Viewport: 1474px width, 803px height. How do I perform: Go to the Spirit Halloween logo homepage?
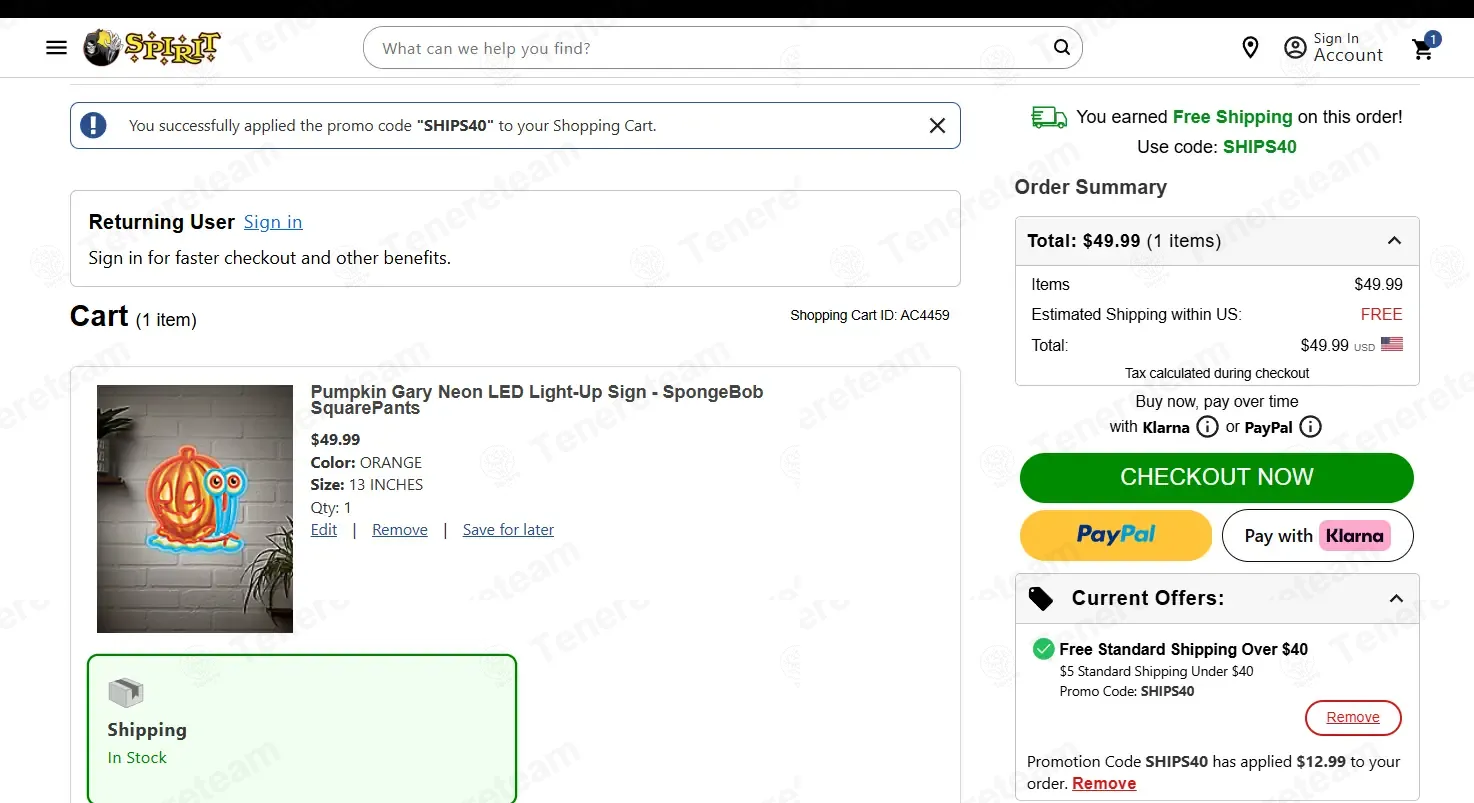pos(152,47)
